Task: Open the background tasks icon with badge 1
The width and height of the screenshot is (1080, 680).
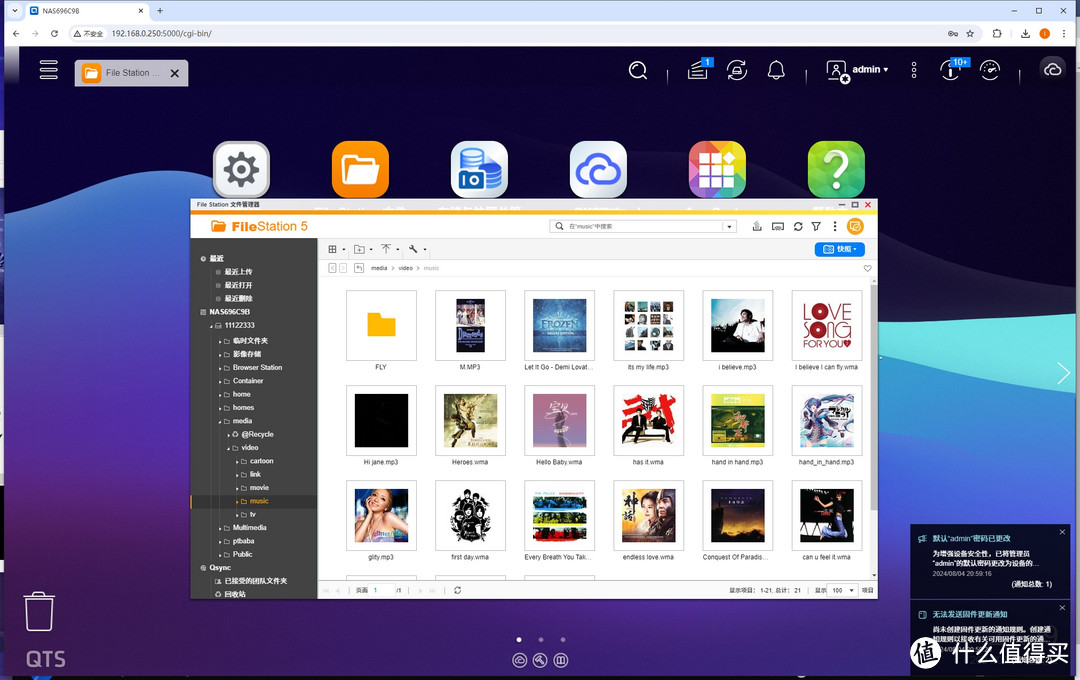Action: [x=699, y=70]
